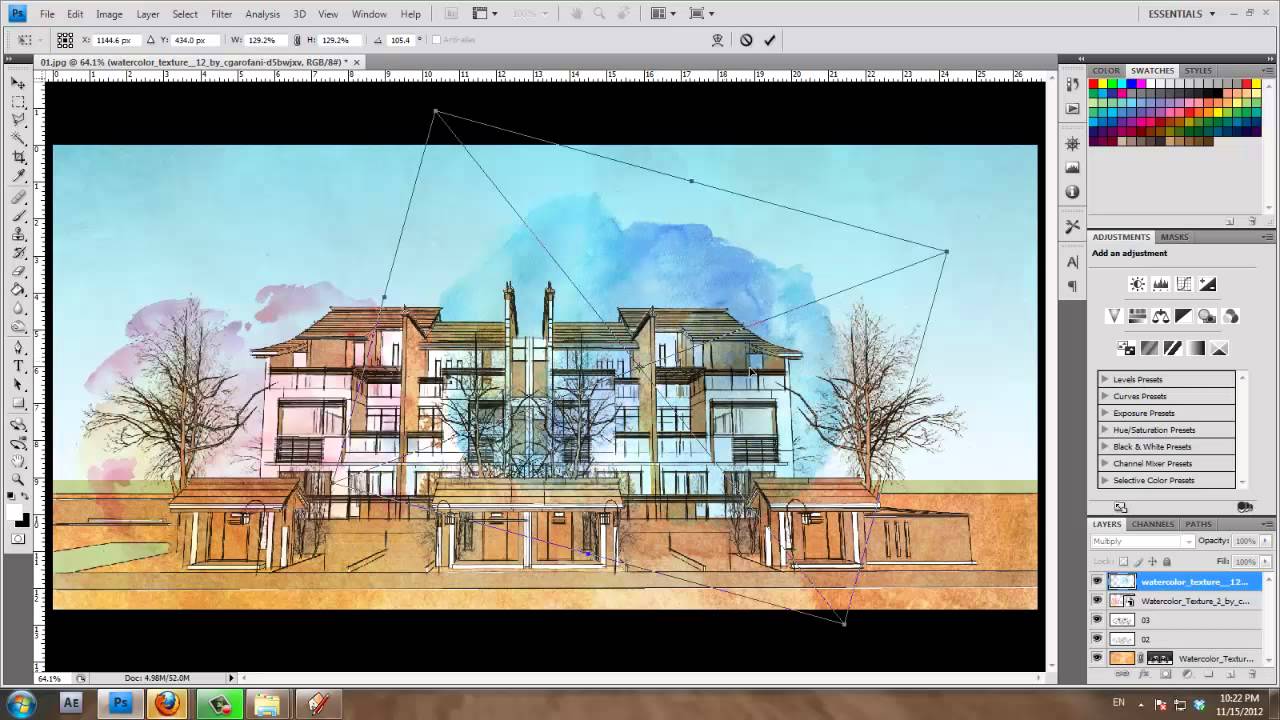
Task: Select the Blur tool
Action: pos(18,309)
